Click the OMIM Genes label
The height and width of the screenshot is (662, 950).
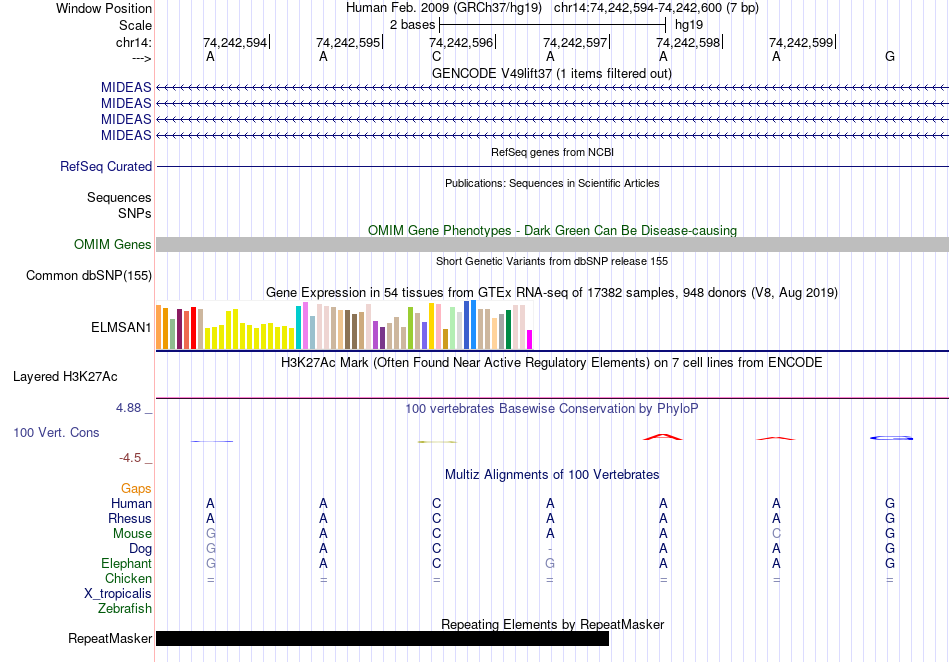tap(112, 244)
